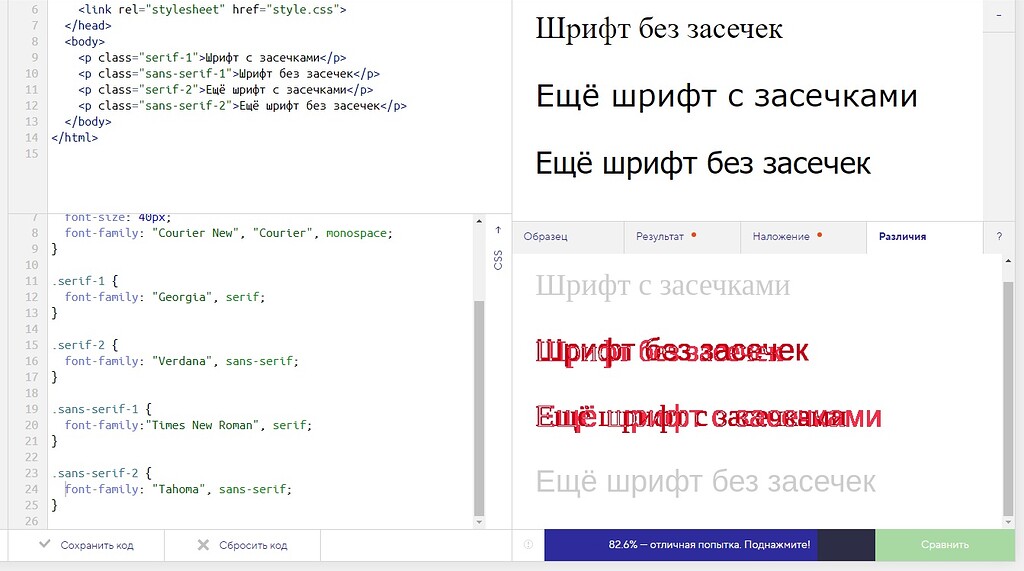Open the question mark help button
Screen dimensions: 1024x571
coord(999,237)
